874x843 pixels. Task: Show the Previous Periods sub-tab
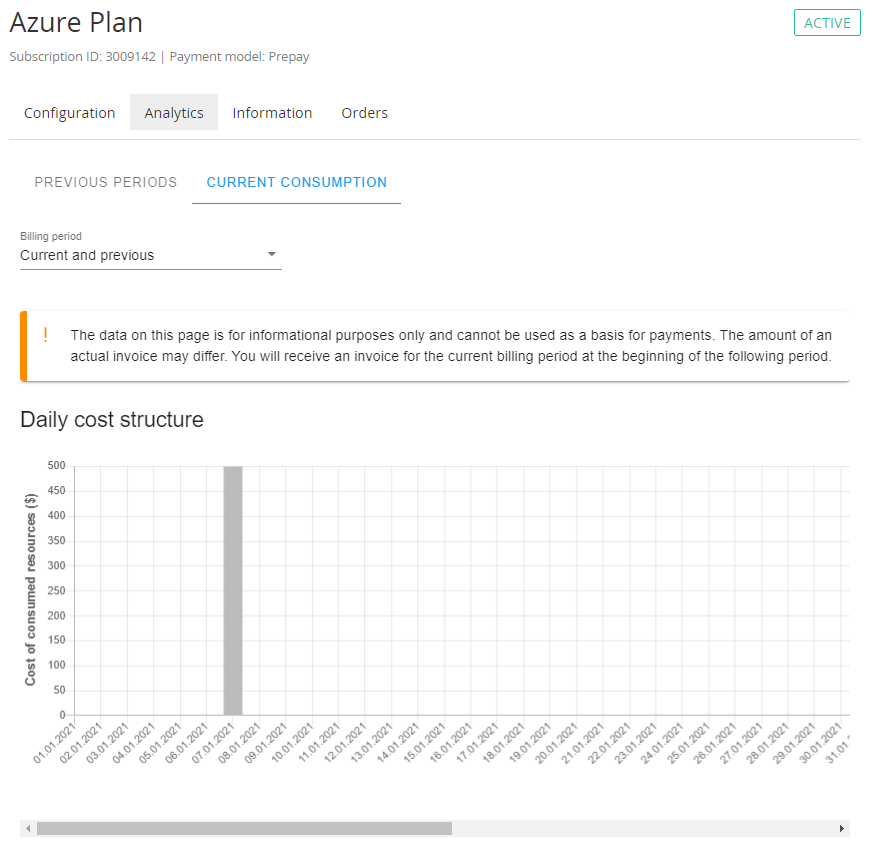pyautogui.click(x=106, y=182)
